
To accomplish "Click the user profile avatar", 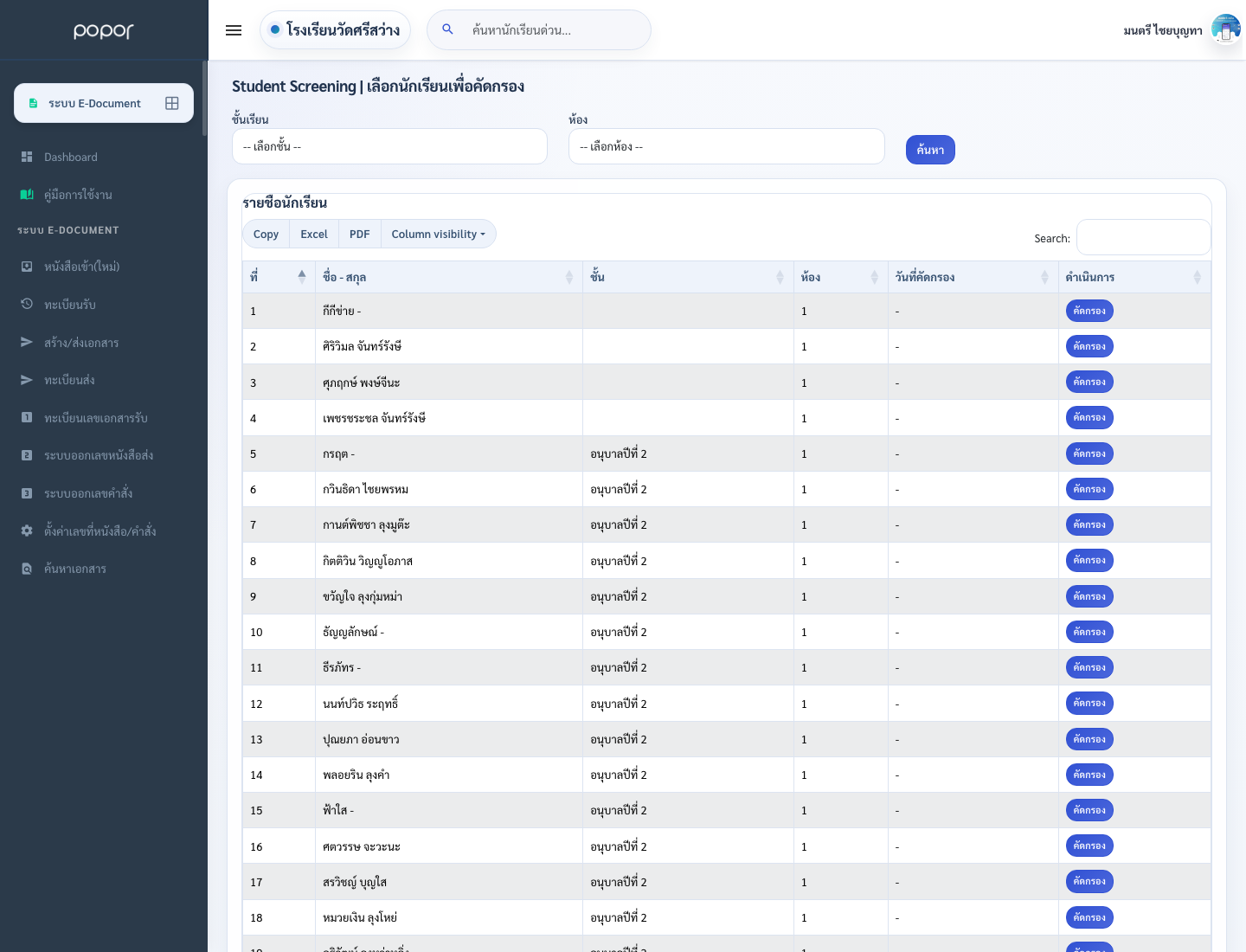I will [x=1225, y=29].
